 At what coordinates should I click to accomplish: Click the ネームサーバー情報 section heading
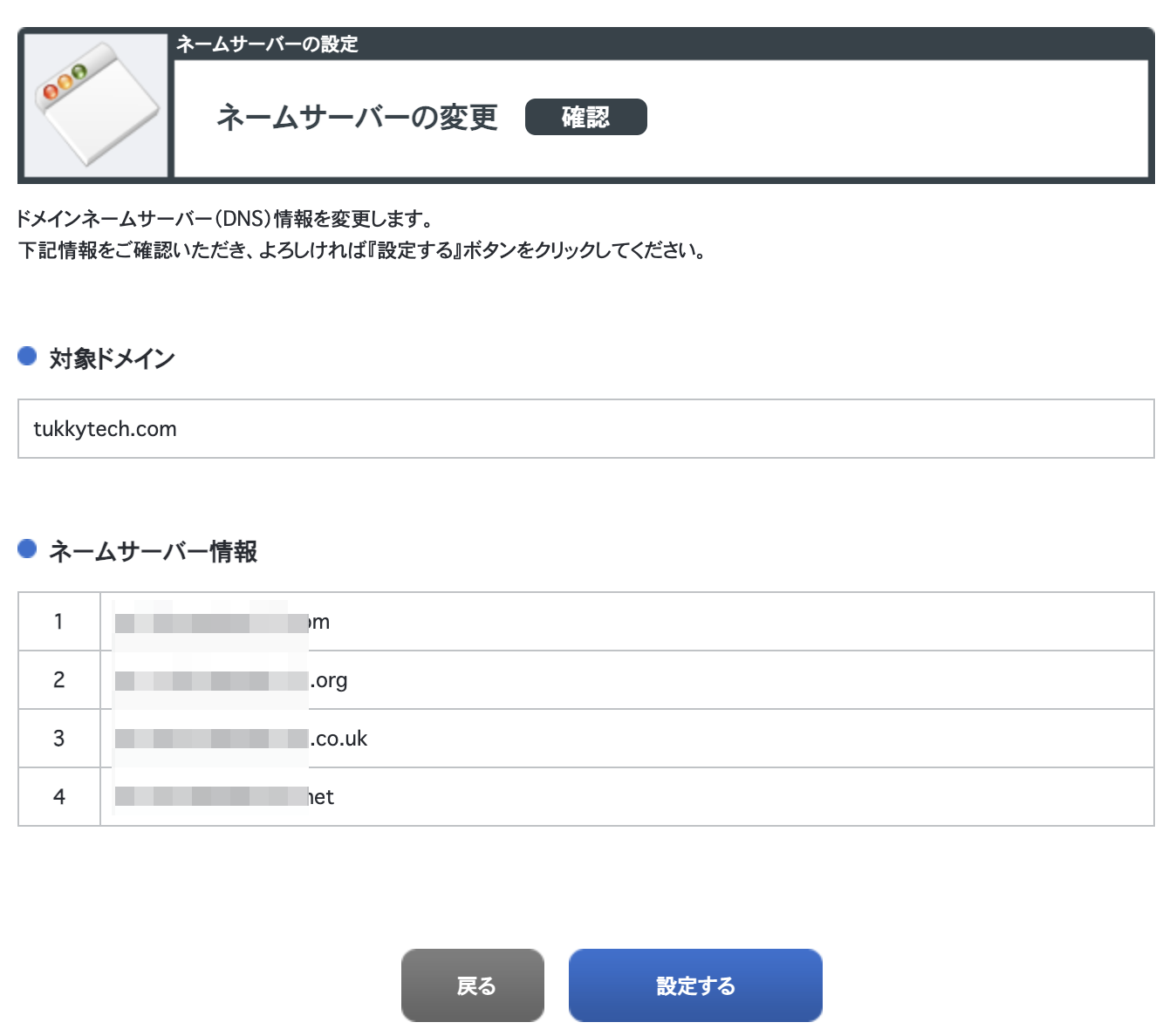(153, 551)
